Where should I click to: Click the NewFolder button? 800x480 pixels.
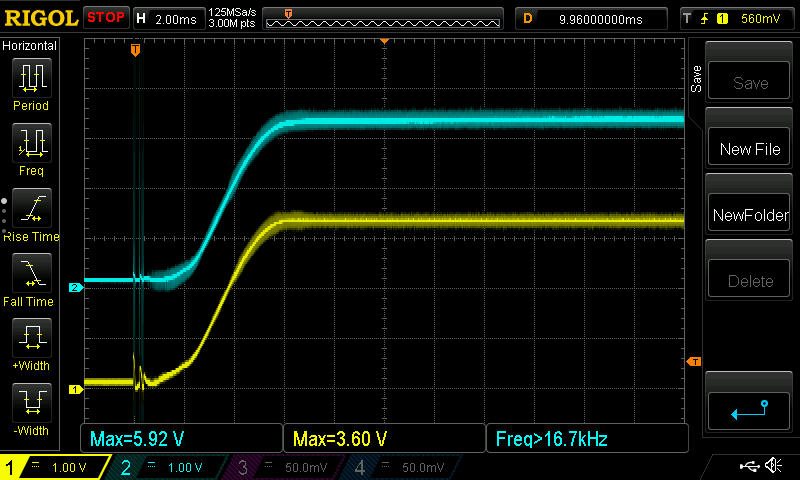point(749,215)
